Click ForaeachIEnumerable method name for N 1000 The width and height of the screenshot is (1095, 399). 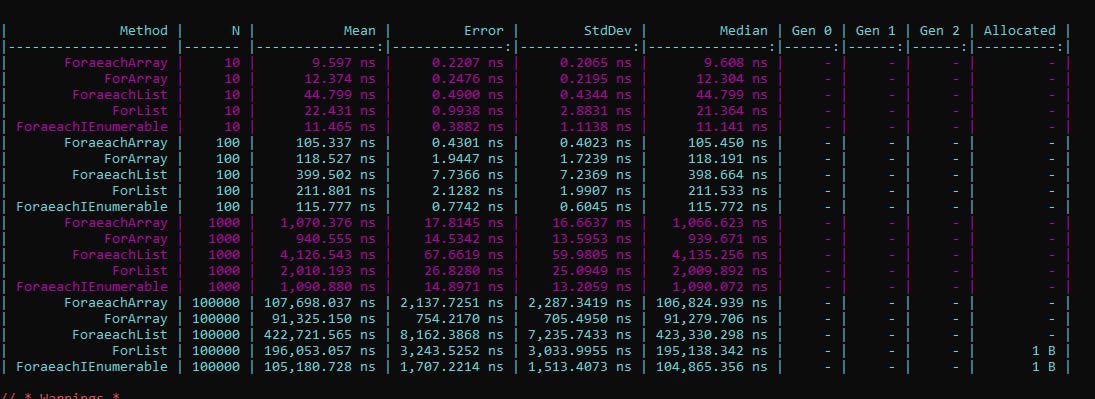click(92, 287)
